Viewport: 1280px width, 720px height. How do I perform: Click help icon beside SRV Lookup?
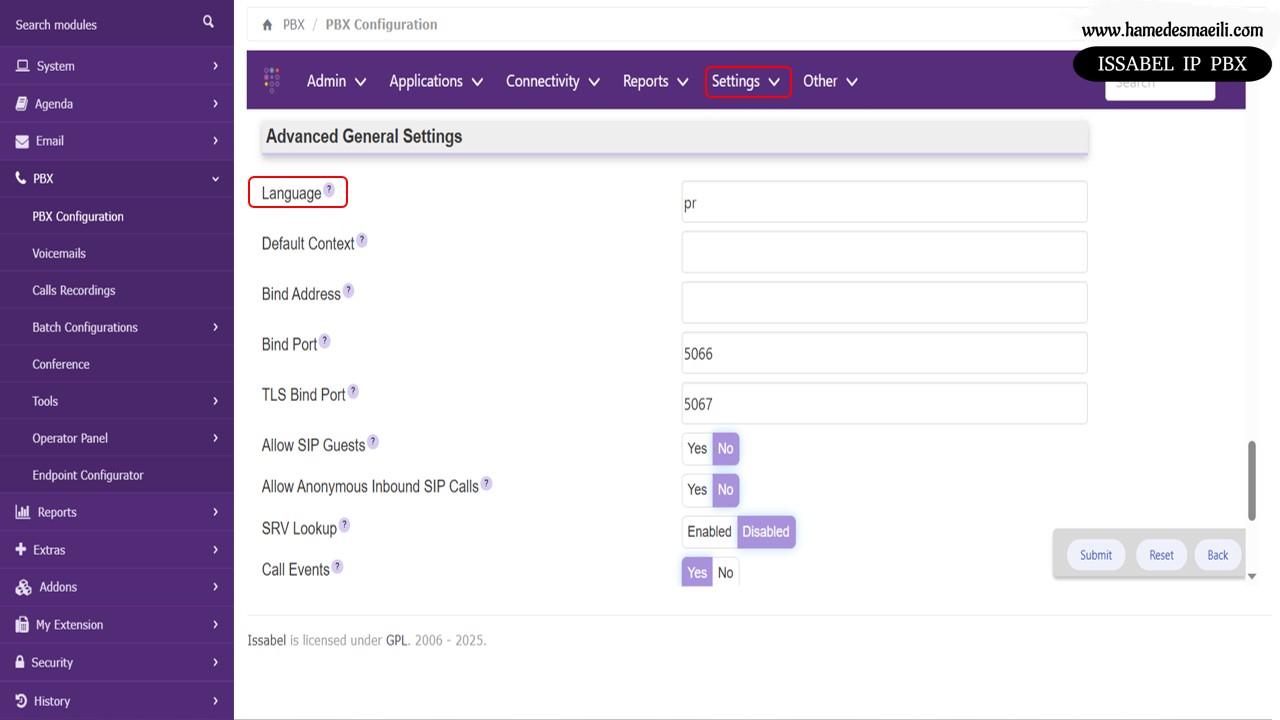coord(344,525)
